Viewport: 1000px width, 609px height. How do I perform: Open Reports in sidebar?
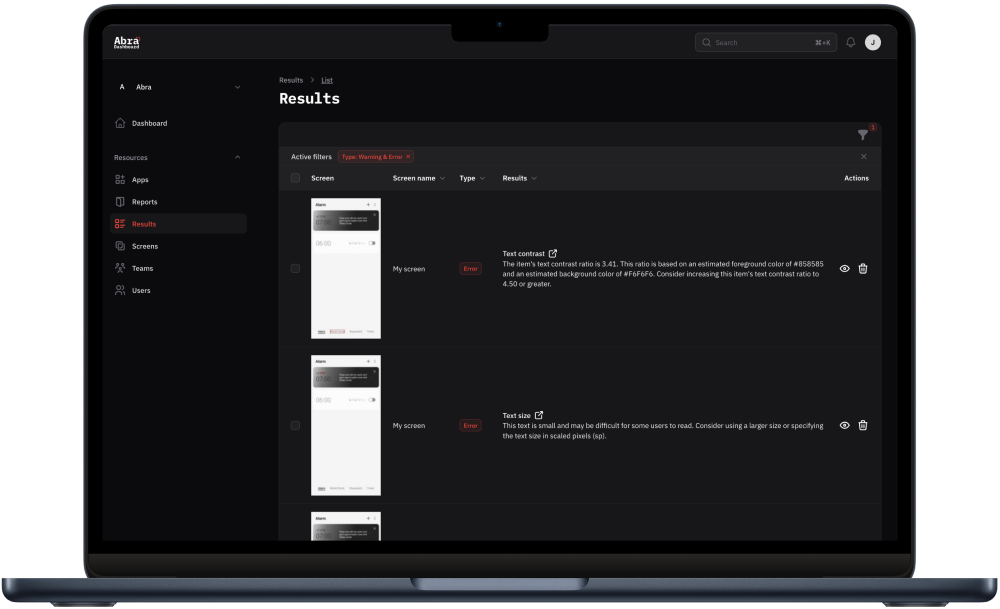click(x=179, y=202)
